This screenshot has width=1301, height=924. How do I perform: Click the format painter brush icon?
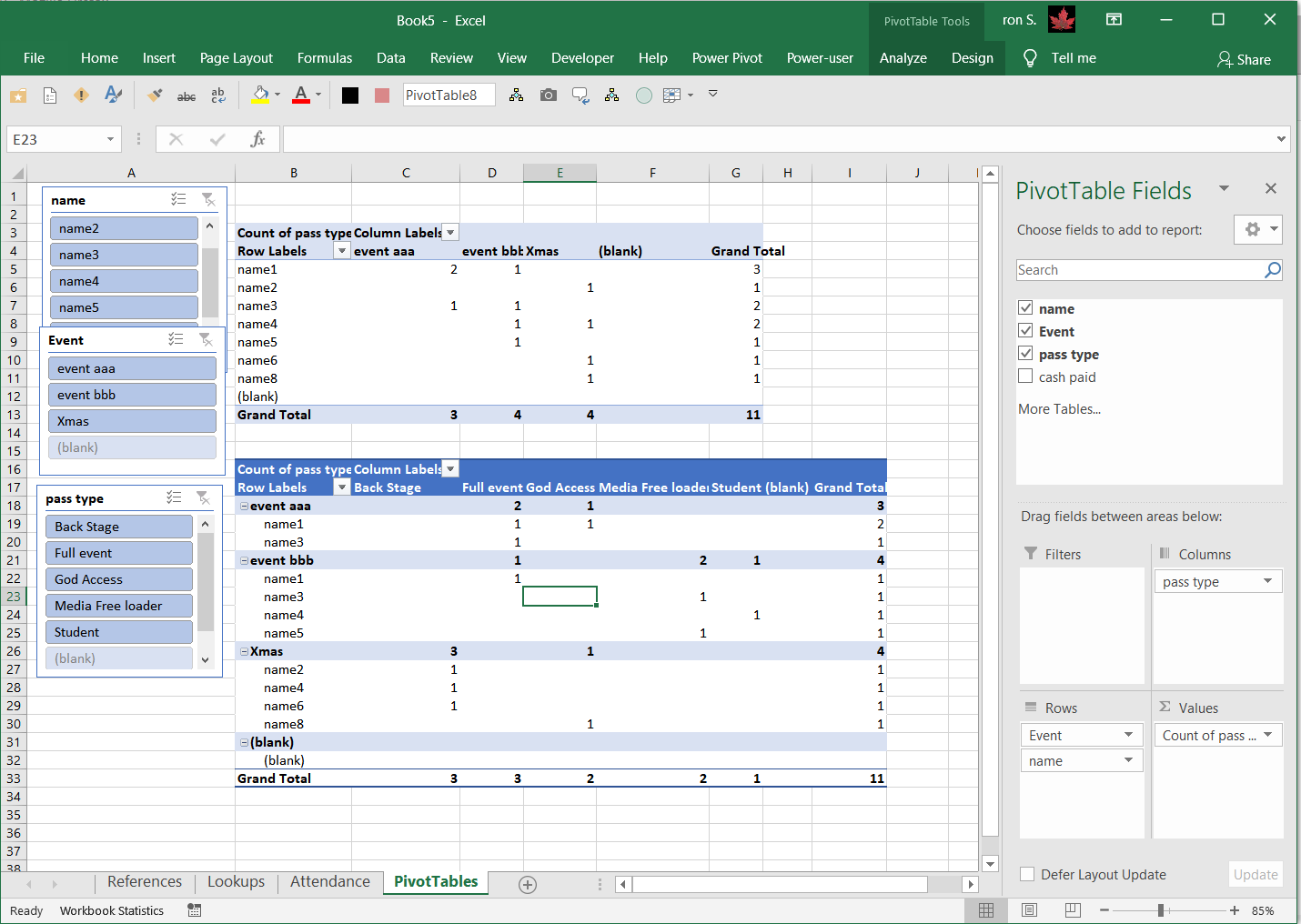pos(156,95)
